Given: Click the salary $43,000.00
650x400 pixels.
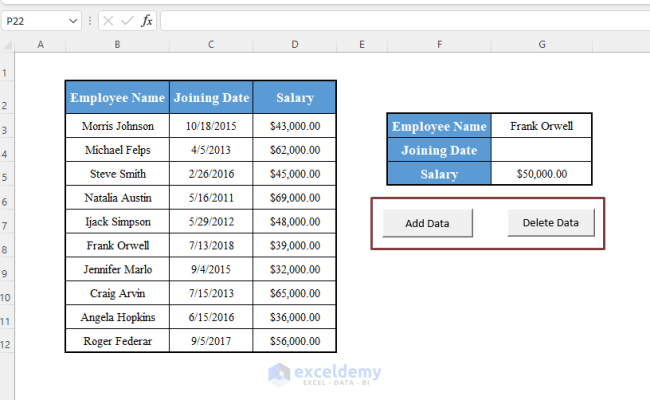Looking at the screenshot, I should [295, 126].
